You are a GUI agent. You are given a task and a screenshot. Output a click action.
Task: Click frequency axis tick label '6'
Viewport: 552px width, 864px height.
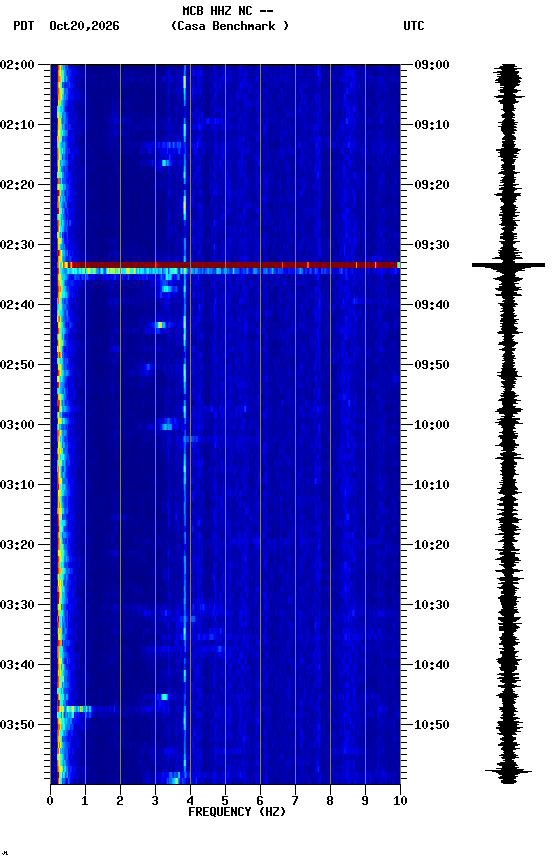click(260, 801)
